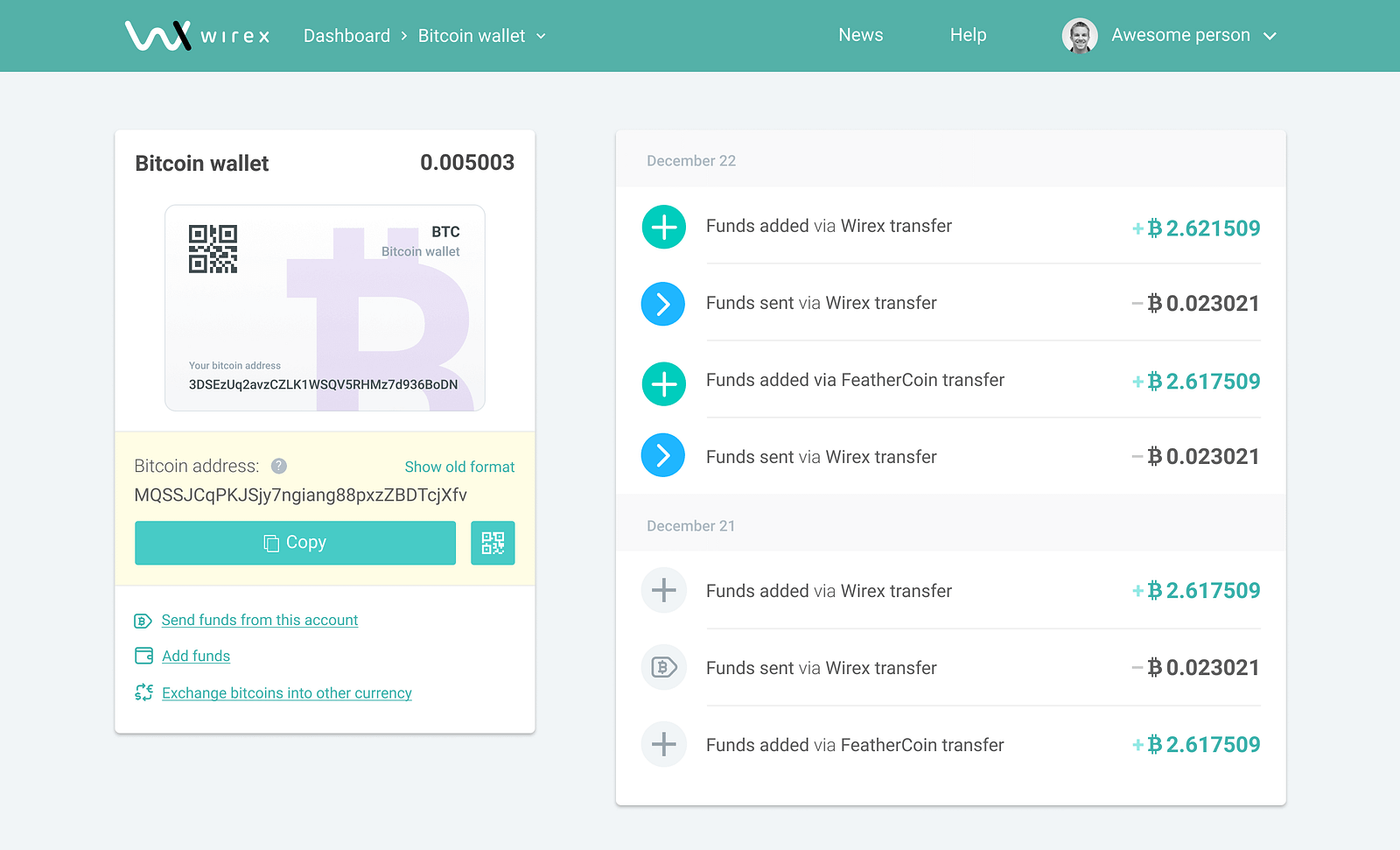Click the help question mark beside Bitcoin address

click(279, 466)
